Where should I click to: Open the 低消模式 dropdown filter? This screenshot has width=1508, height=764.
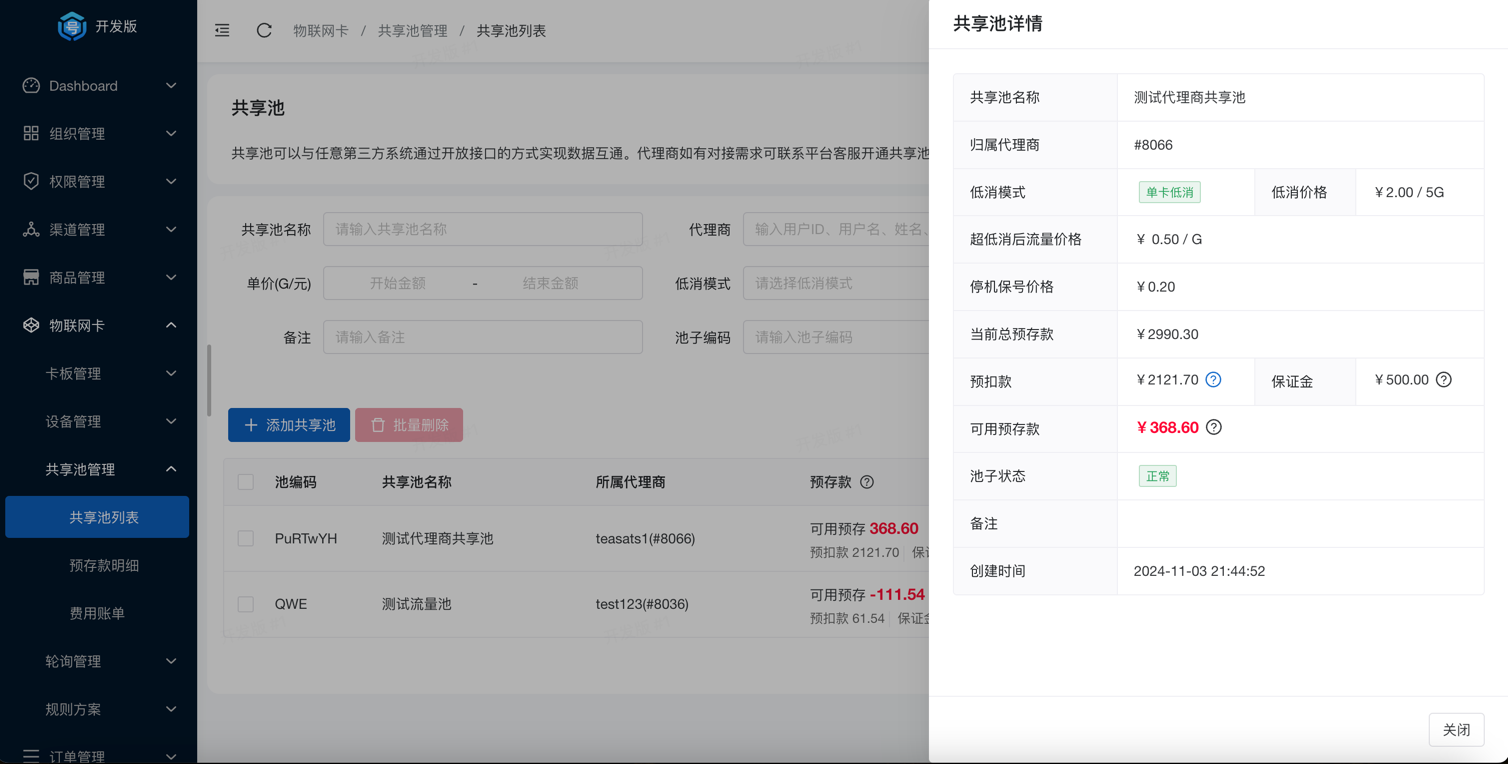(836, 284)
